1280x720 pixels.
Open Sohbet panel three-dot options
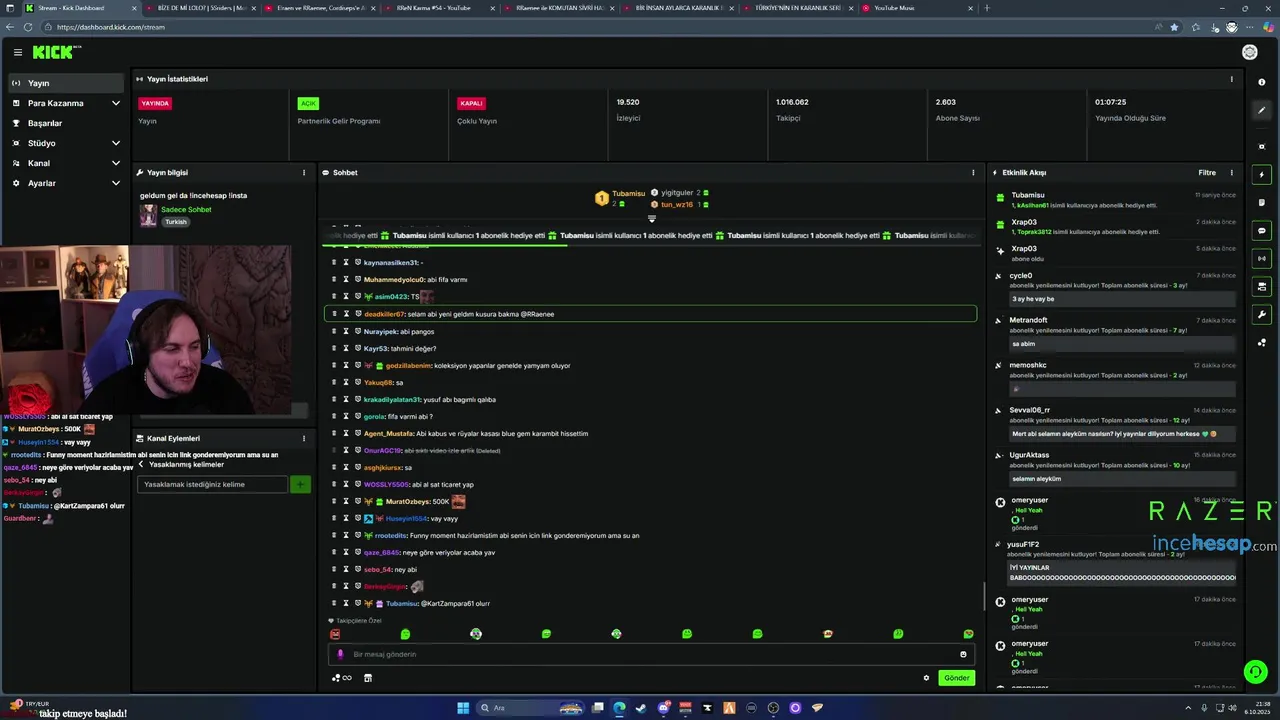pyautogui.click(x=973, y=173)
